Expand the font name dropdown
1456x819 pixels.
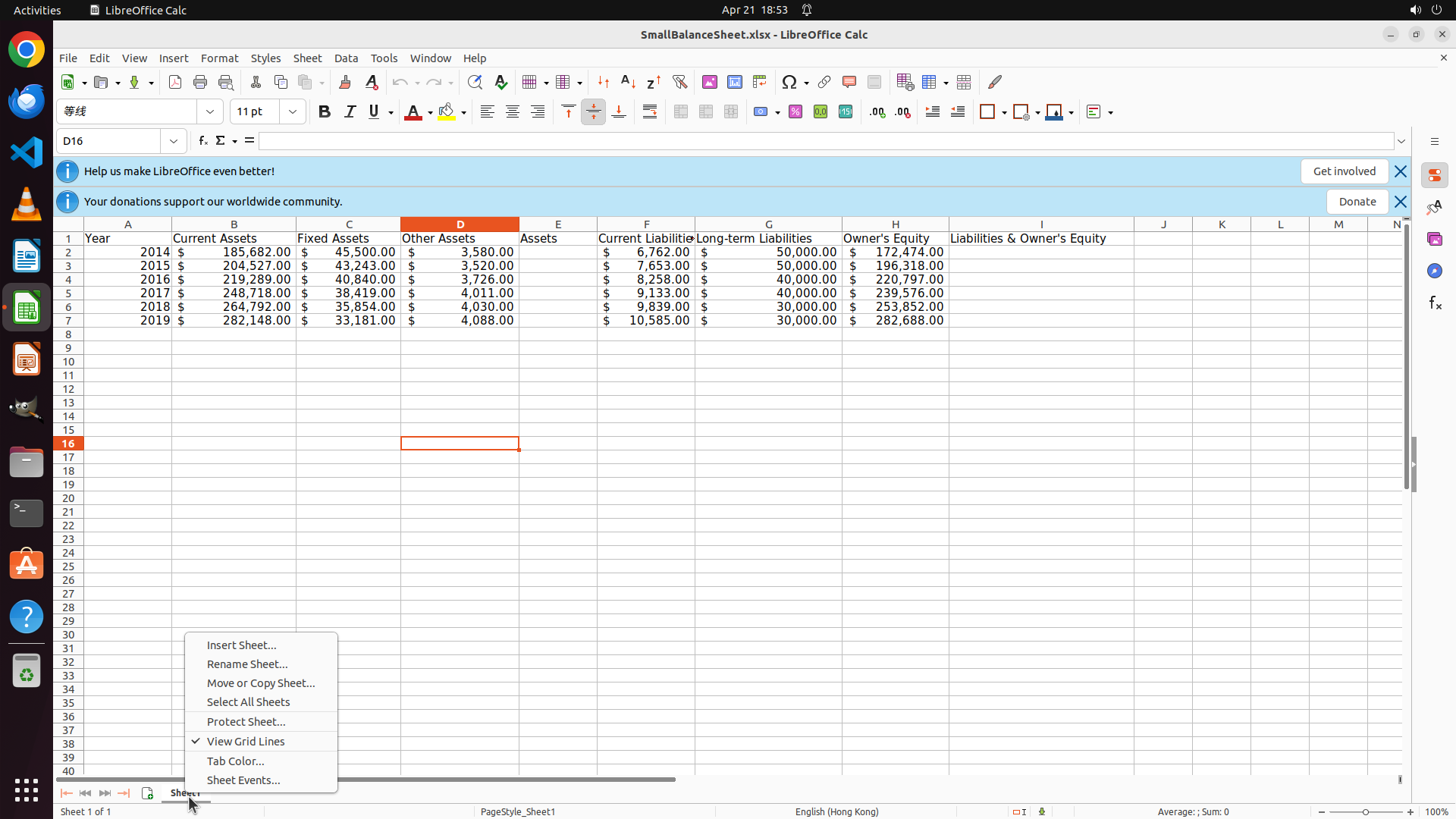point(210,112)
